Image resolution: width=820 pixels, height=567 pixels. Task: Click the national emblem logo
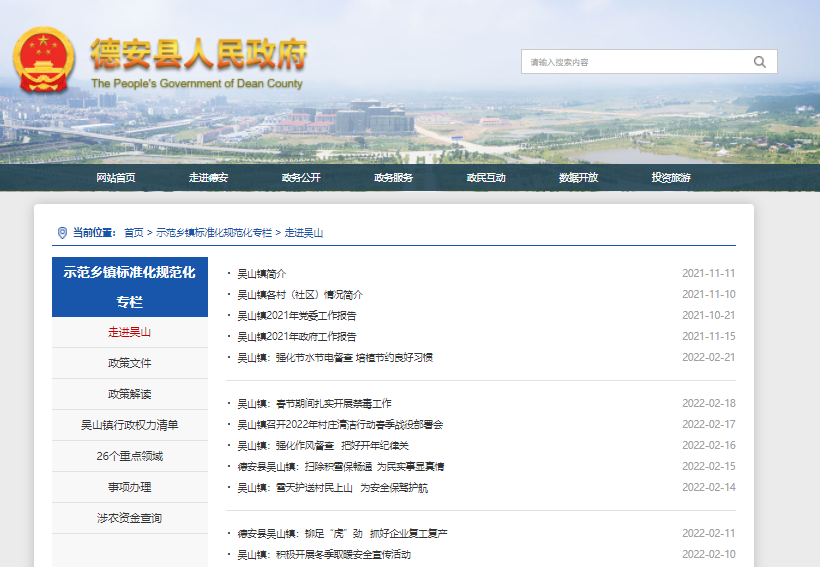coord(43,60)
